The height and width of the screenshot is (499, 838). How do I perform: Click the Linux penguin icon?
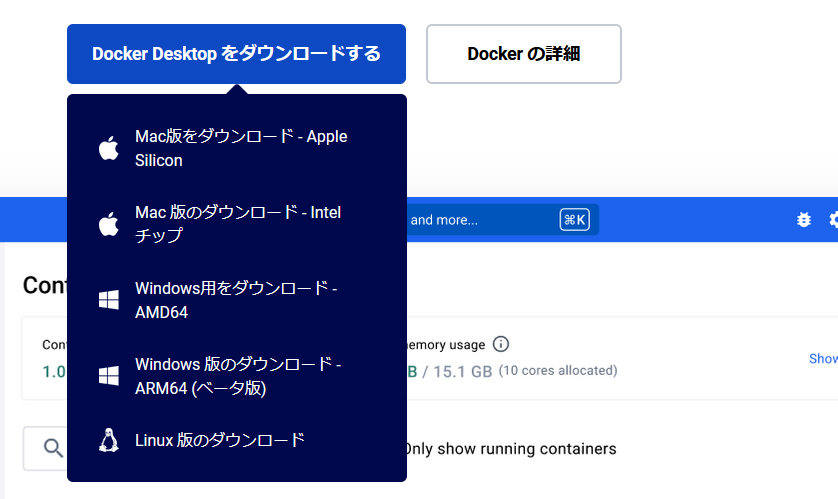pos(108,440)
